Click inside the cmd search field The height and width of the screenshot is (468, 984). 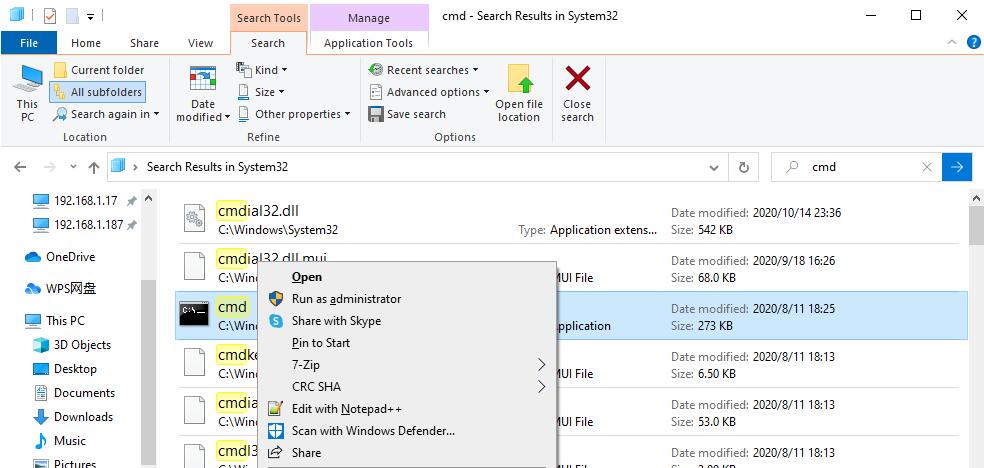click(x=860, y=167)
